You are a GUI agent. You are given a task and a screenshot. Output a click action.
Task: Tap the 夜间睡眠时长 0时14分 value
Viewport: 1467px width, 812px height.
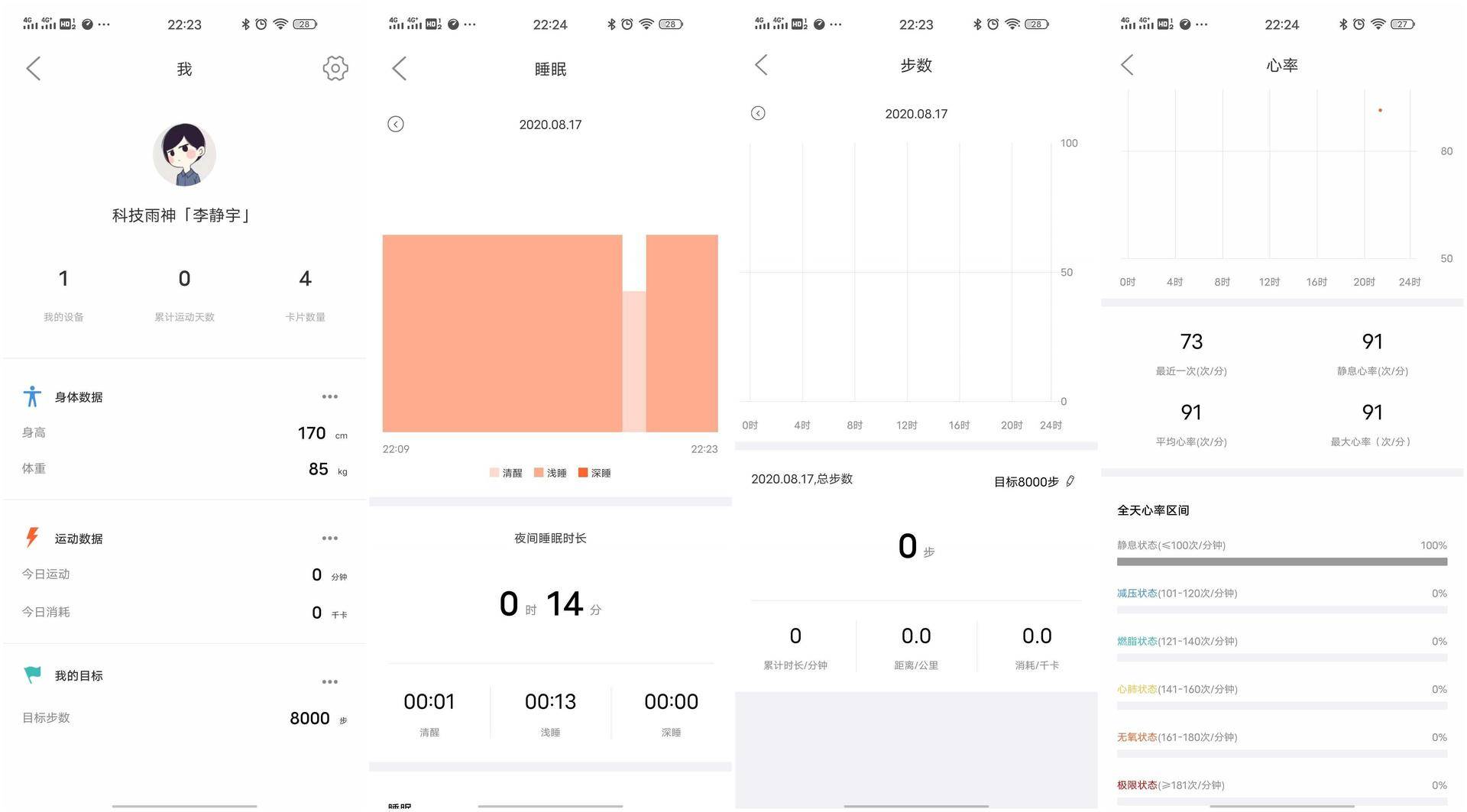coord(549,603)
